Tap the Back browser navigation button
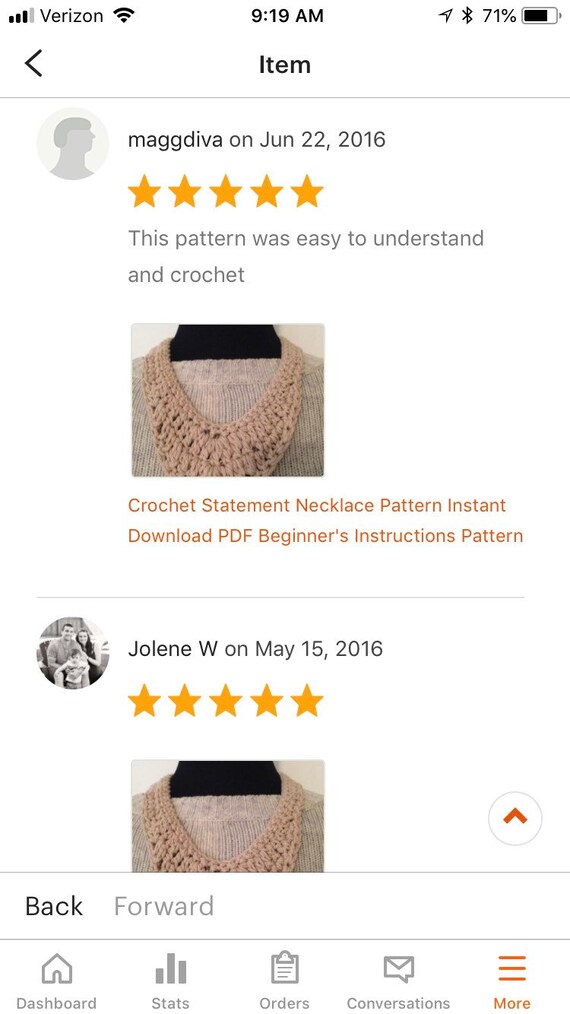Screen dimensions: 570x1014 pyautogui.click(x=54, y=906)
